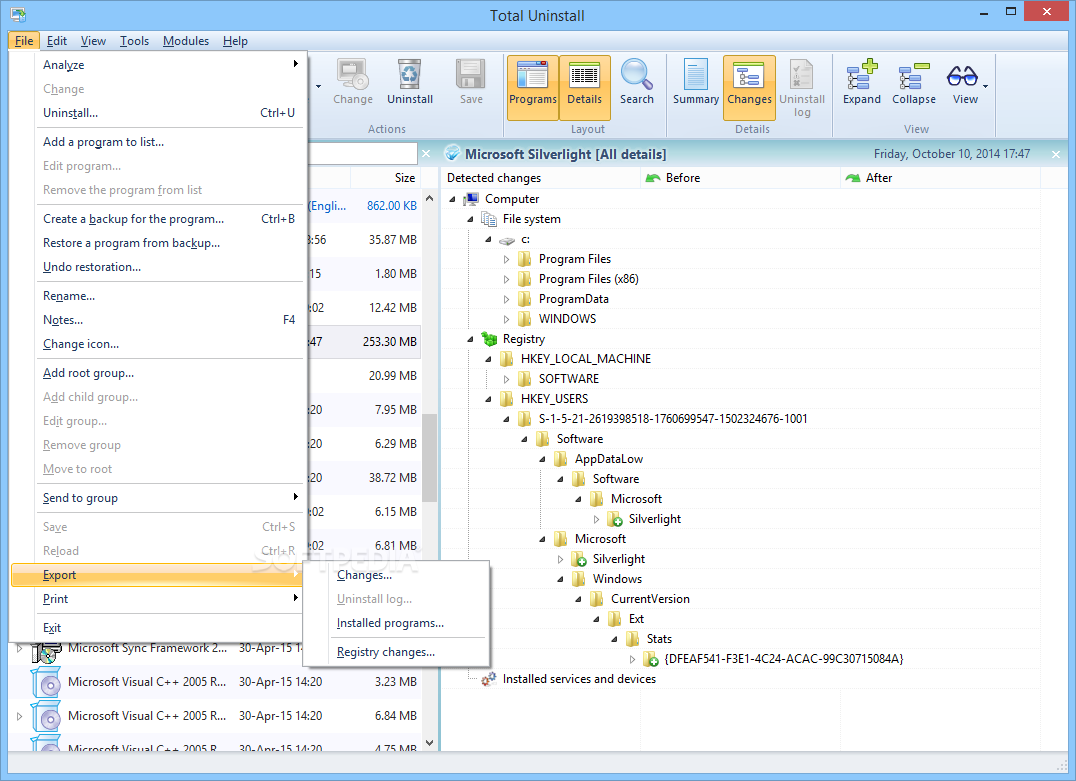Viewport: 1076px width, 781px height.
Task: Collapse the HKEY_LOCAL_MACHINE key
Action: (489, 359)
